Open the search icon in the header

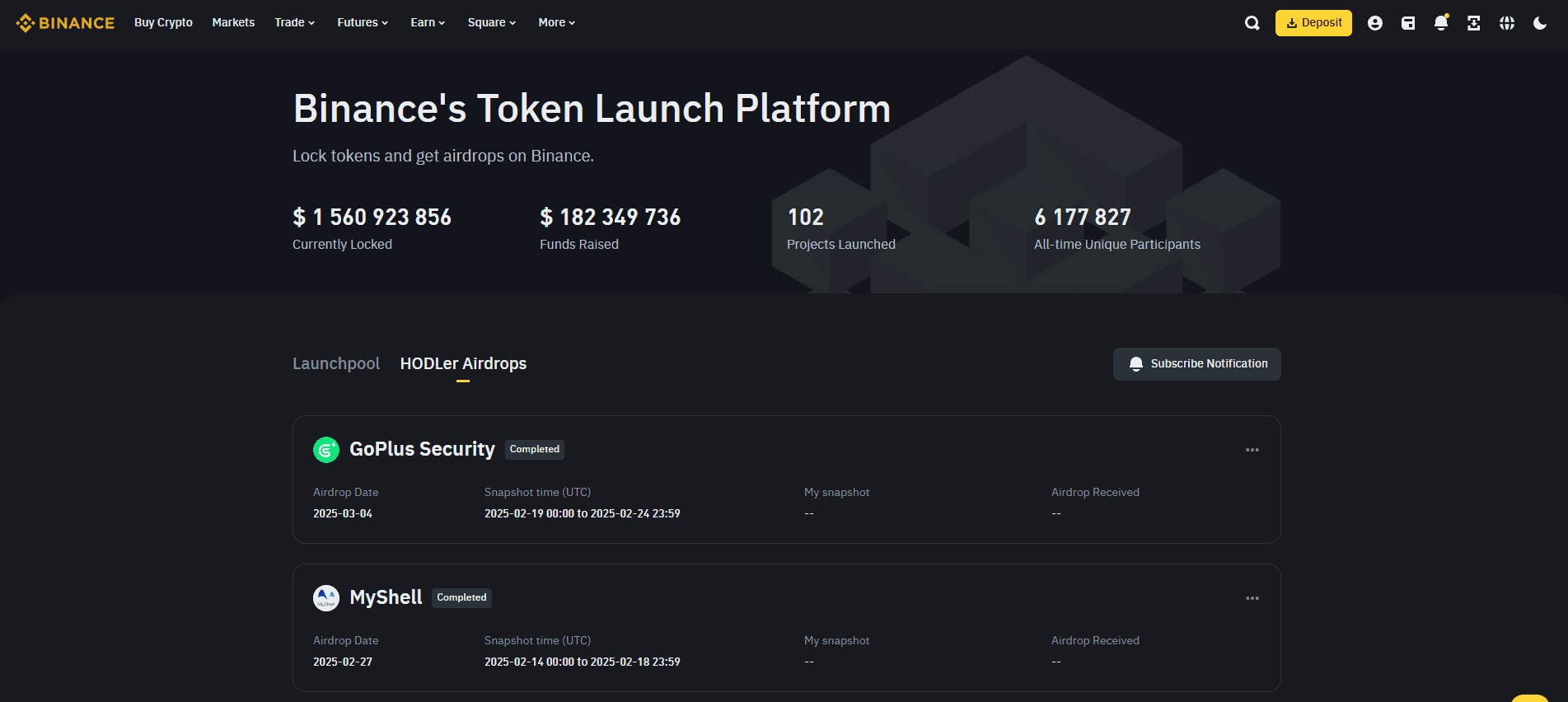pos(1252,23)
